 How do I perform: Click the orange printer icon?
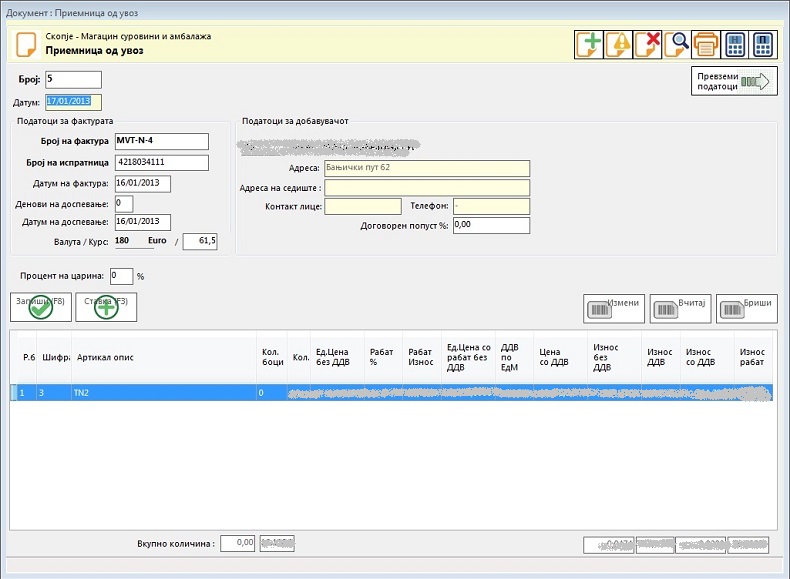tap(706, 45)
